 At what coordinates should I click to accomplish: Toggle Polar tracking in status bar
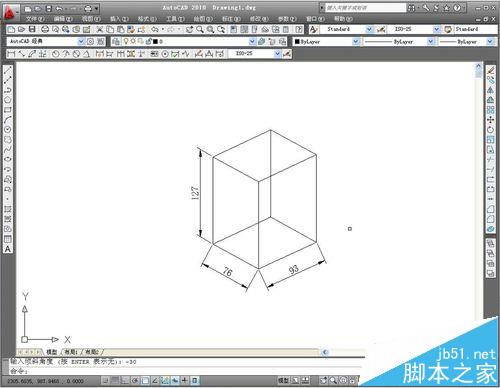[x=135, y=380]
